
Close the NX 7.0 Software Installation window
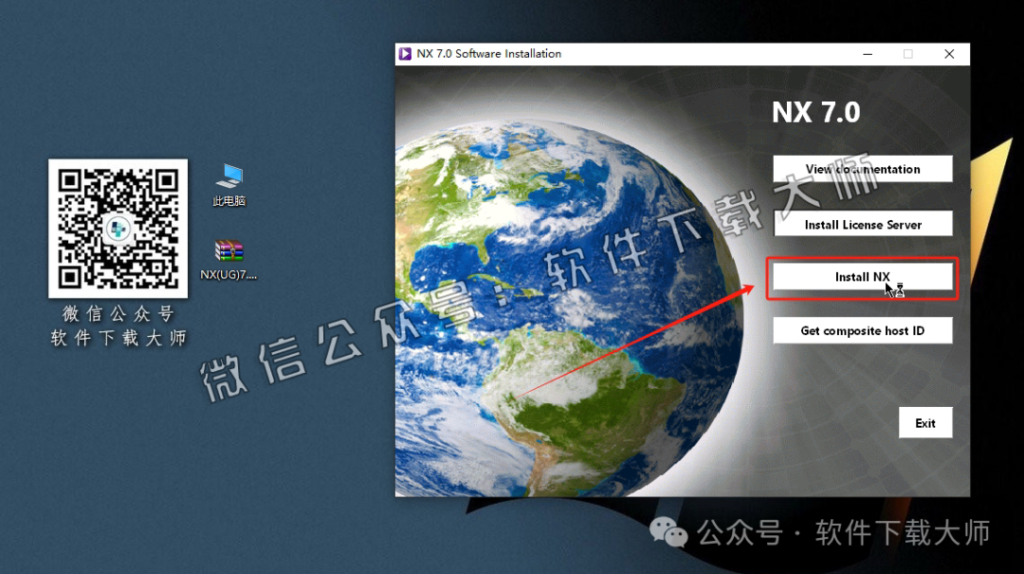[x=949, y=54]
